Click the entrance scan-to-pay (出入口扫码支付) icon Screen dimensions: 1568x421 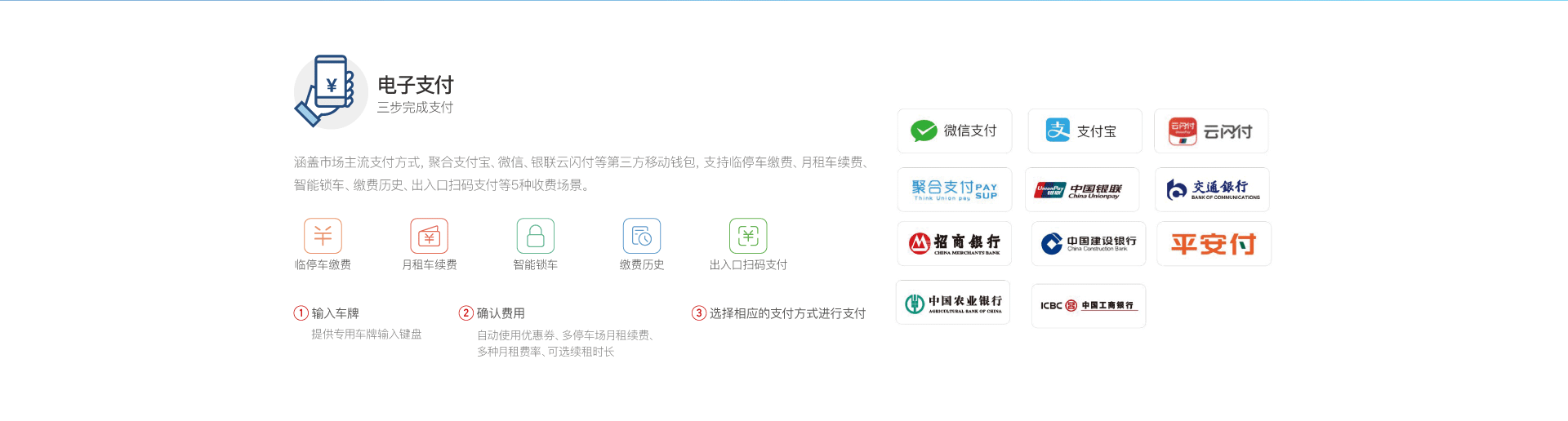pyautogui.click(x=748, y=236)
